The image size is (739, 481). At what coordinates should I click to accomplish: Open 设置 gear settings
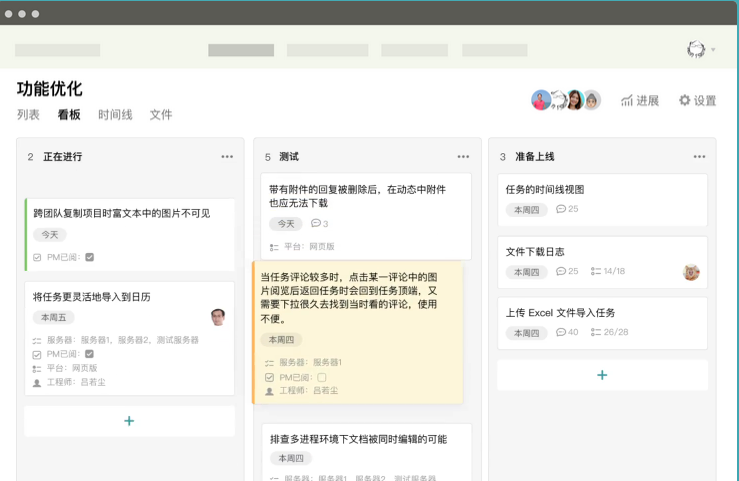(x=684, y=100)
